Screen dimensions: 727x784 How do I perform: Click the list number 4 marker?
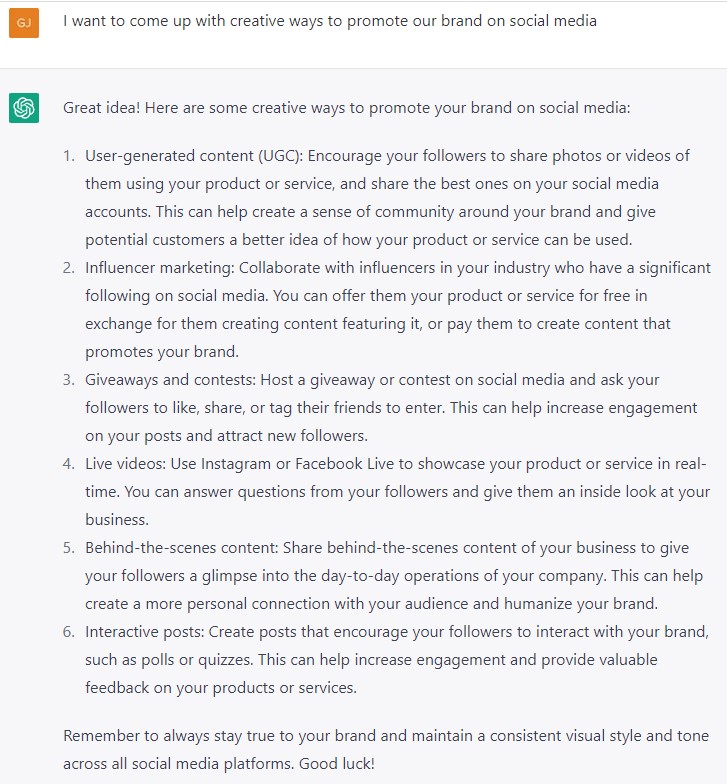[x=68, y=464]
